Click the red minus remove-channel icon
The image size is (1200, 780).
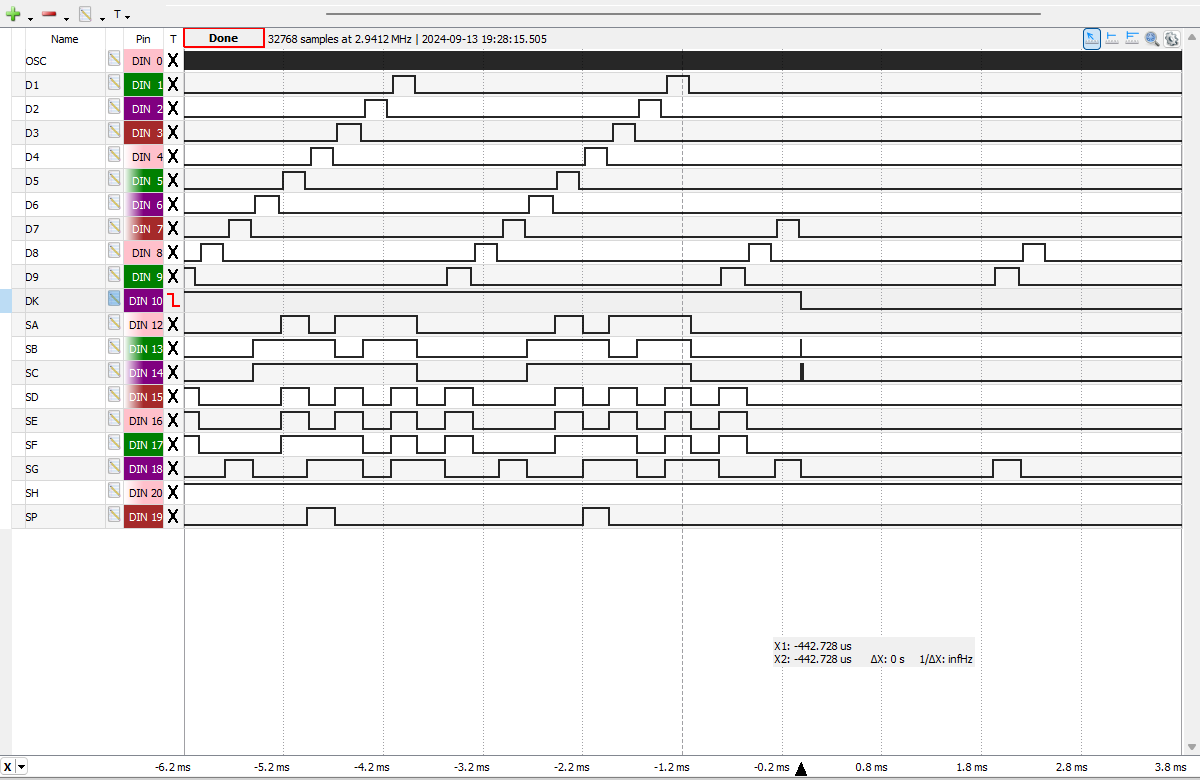pyautogui.click(x=49, y=14)
